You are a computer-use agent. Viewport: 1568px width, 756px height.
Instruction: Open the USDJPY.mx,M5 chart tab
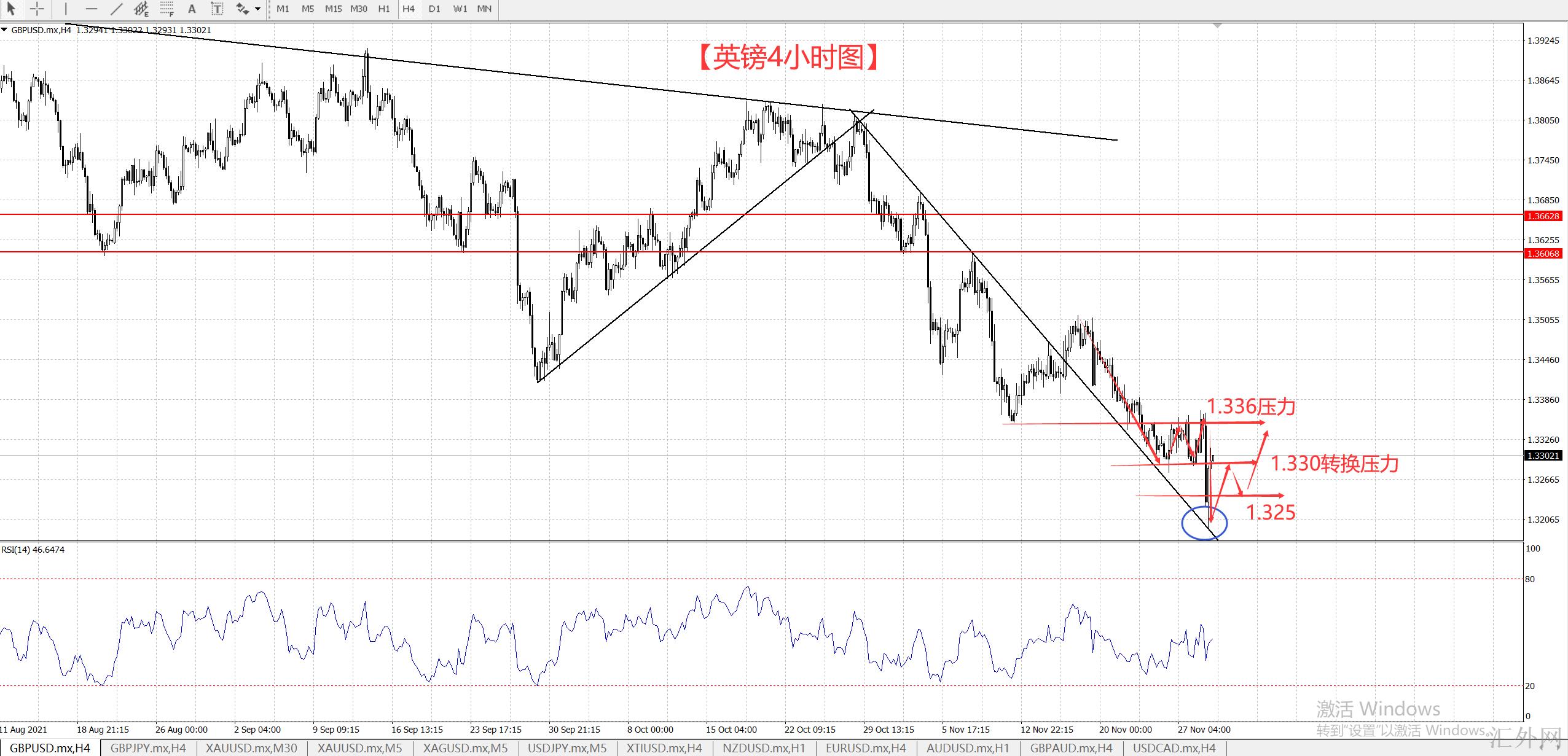[567, 748]
